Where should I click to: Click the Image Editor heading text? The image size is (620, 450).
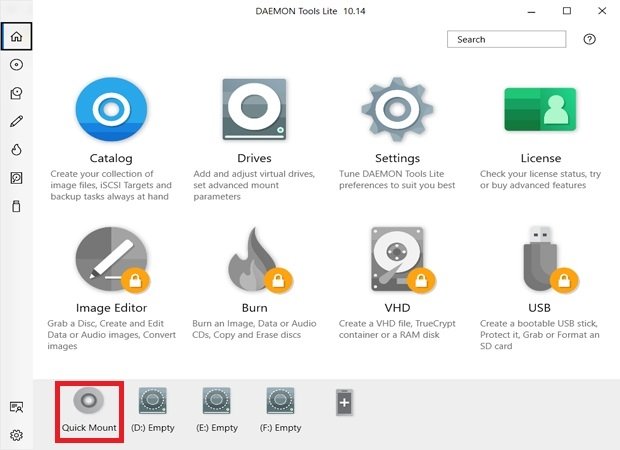111,308
